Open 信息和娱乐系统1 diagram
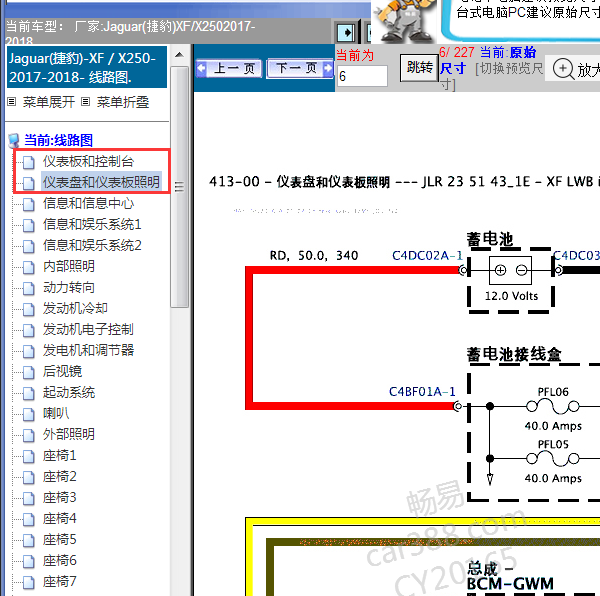Viewport: 600px width, 596px height. [x=92, y=224]
